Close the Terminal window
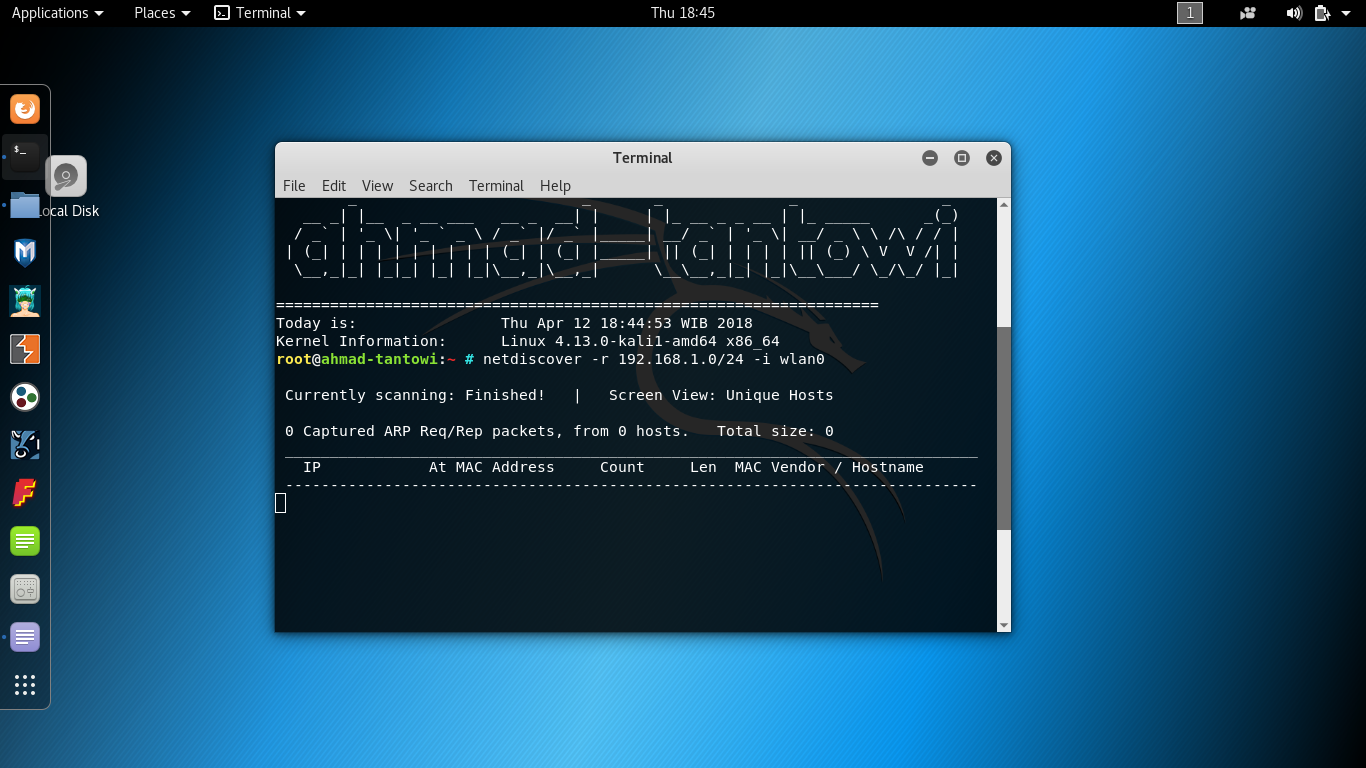 (994, 158)
